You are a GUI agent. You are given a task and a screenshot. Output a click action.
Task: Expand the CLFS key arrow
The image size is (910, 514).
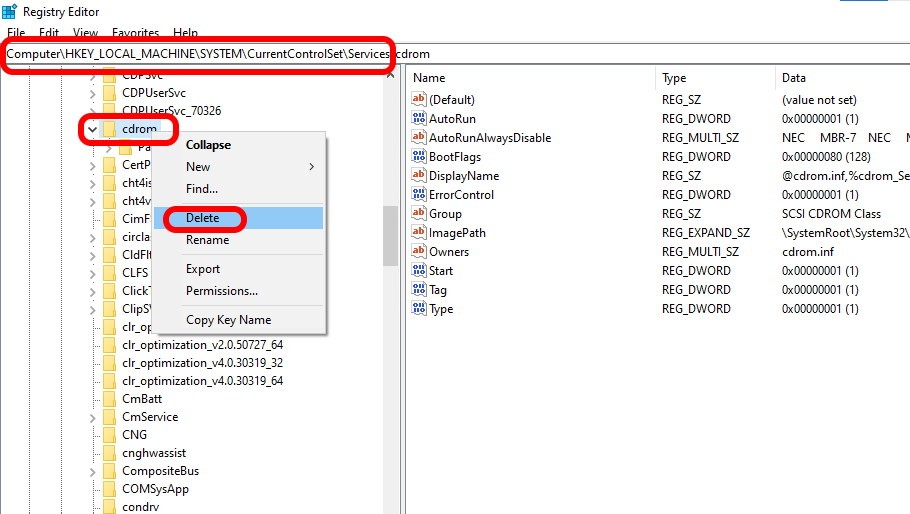(x=92, y=273)
